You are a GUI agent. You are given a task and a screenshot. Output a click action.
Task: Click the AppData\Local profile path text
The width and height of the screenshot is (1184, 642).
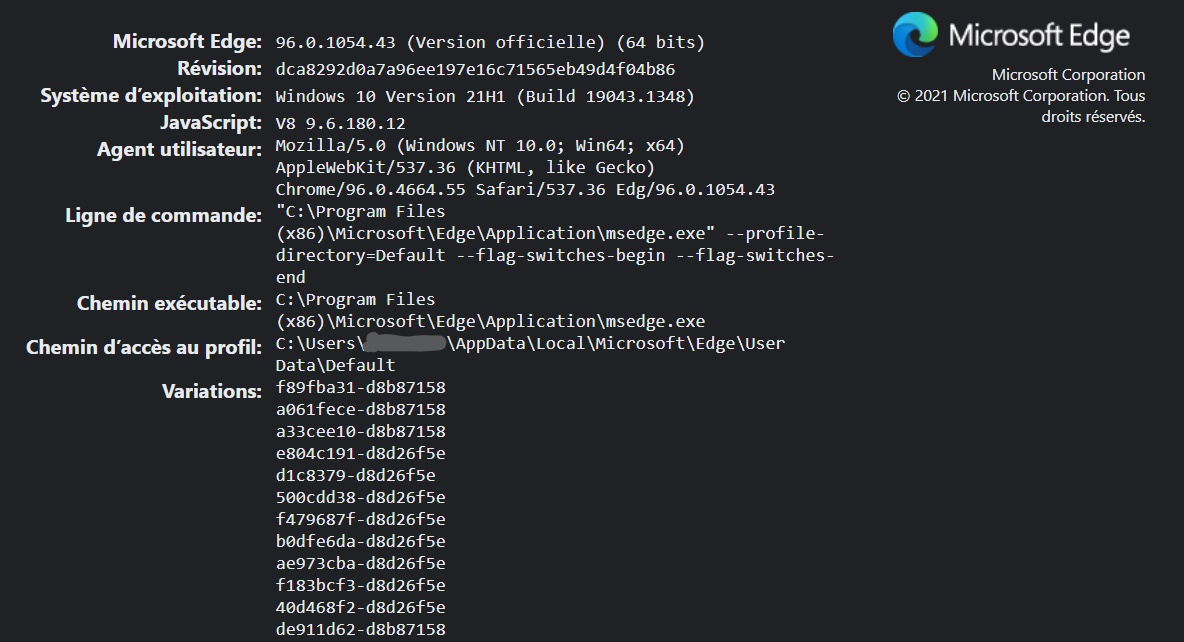[520, 344]
